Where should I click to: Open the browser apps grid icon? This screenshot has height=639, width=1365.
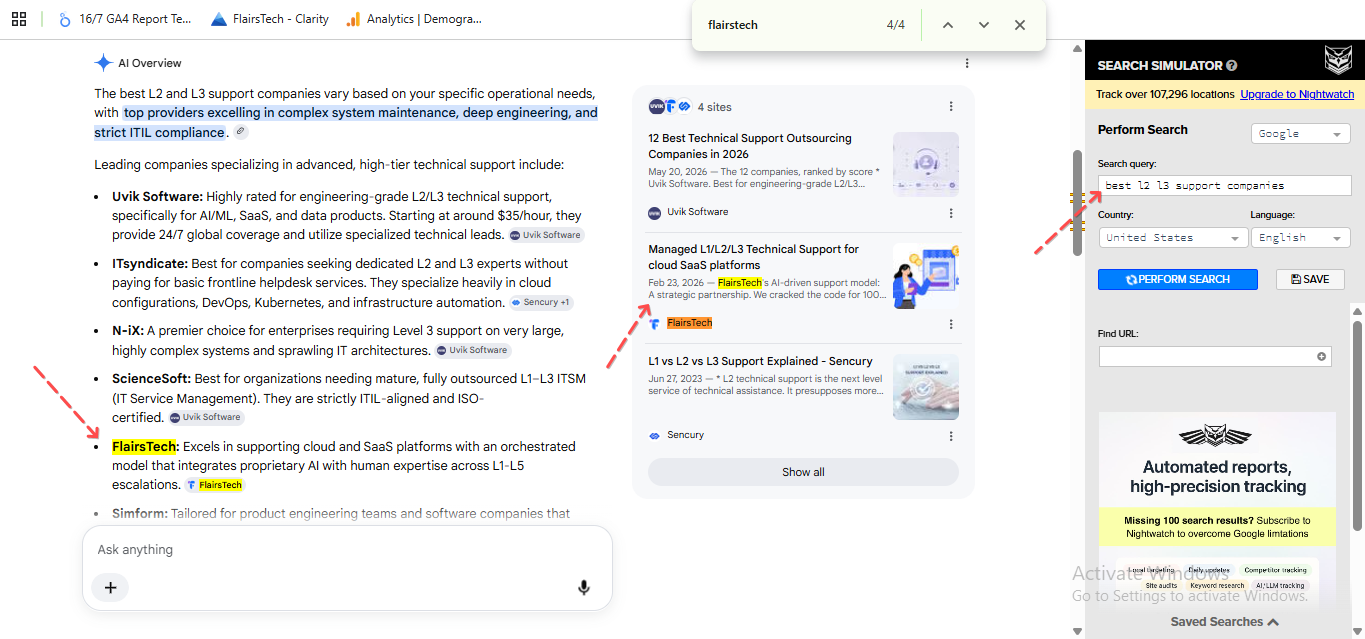(19, 19)
